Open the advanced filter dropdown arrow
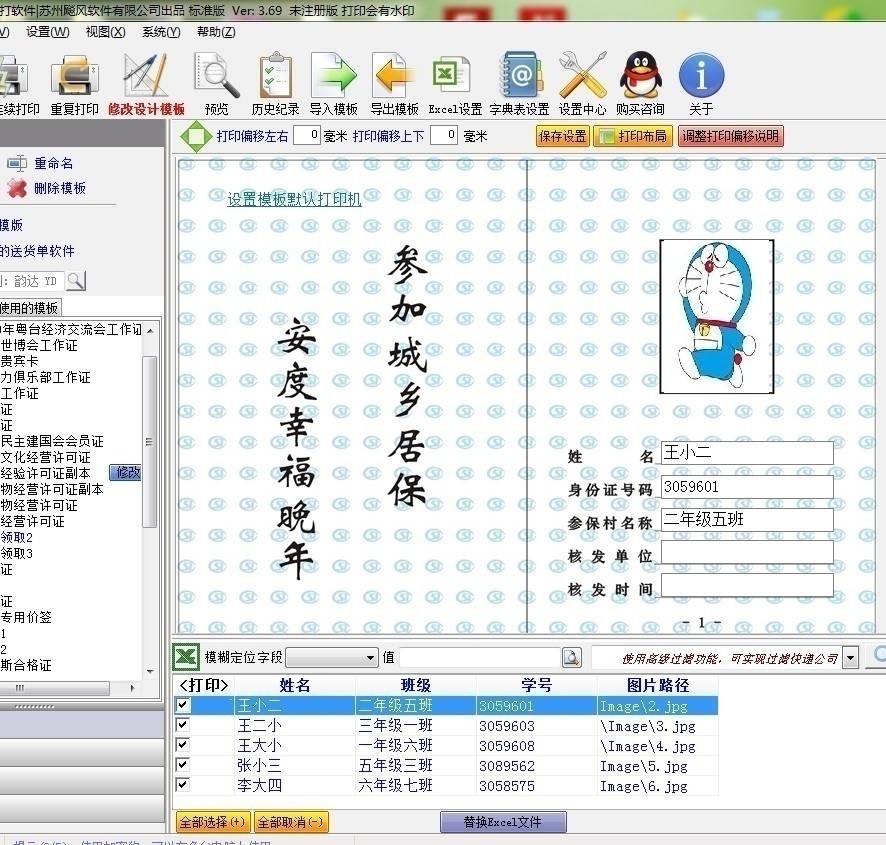Viewport: 886px width, 845px height. tap(848, 657)
